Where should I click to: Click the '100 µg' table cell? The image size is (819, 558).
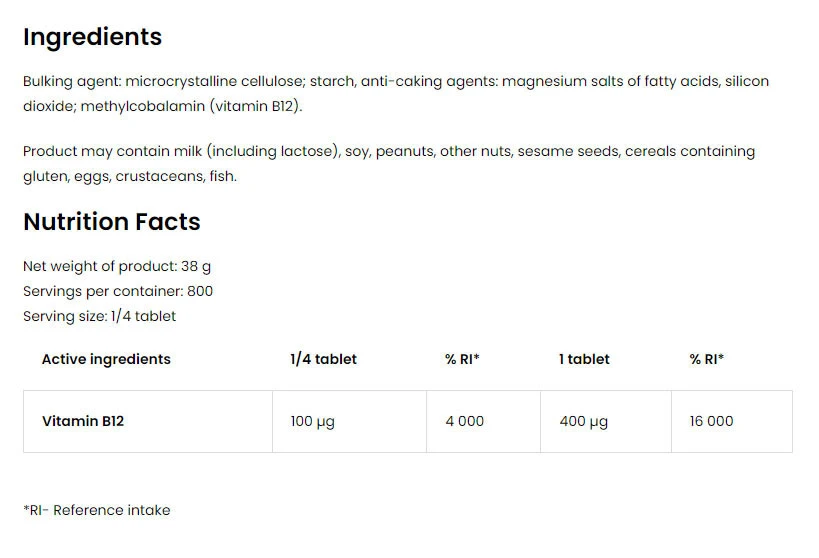coord(312,421)
